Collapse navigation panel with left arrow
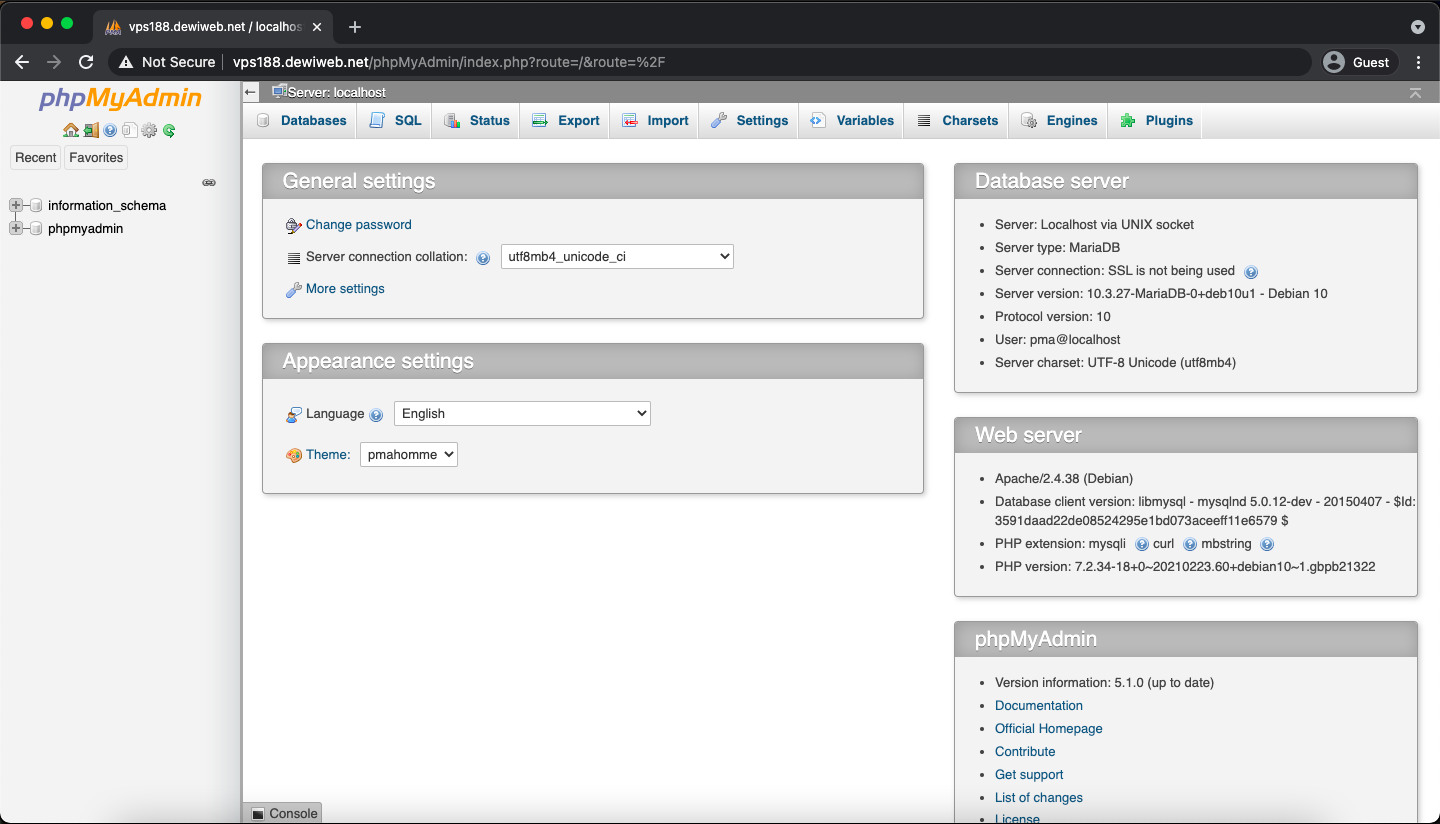 pos(251,92)
